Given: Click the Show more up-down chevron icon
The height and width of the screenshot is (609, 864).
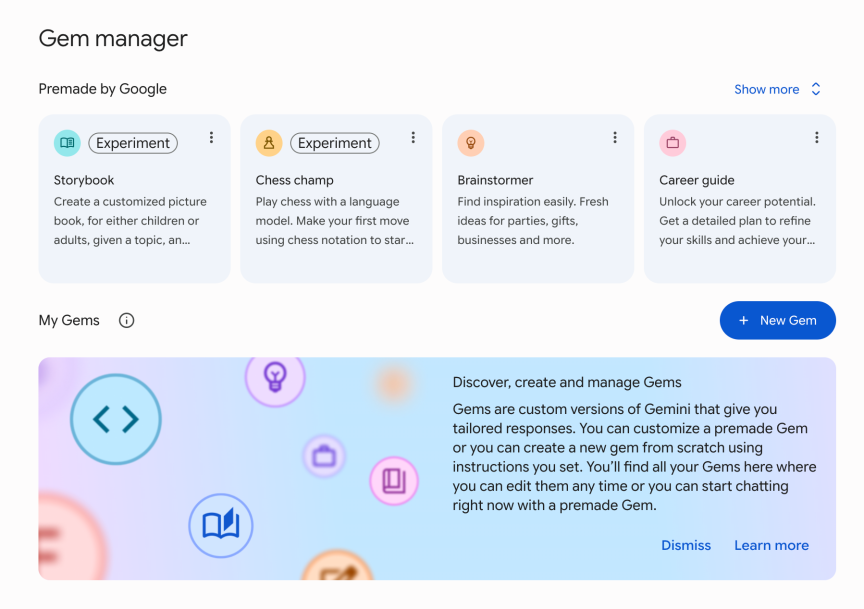Looking at the screenshot, I should [816, 89].
